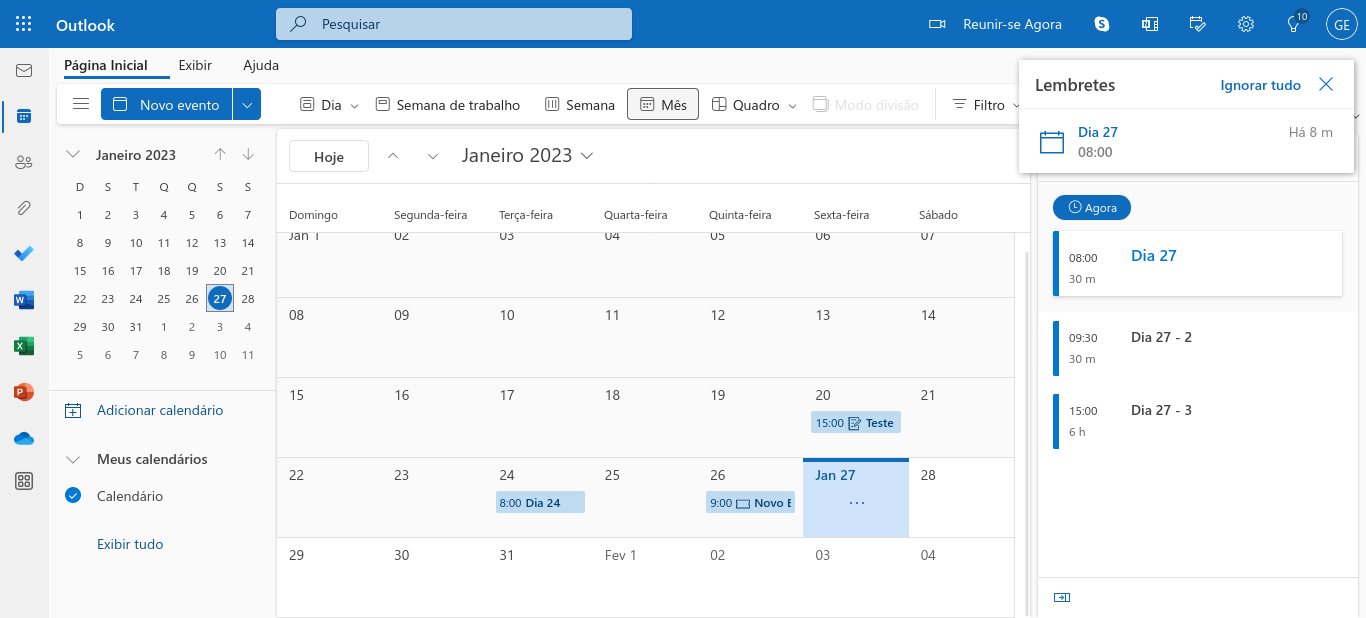This screenshot has height=618, width=1366.
Task: Switch to the Mês view
Action: [662, 104]
